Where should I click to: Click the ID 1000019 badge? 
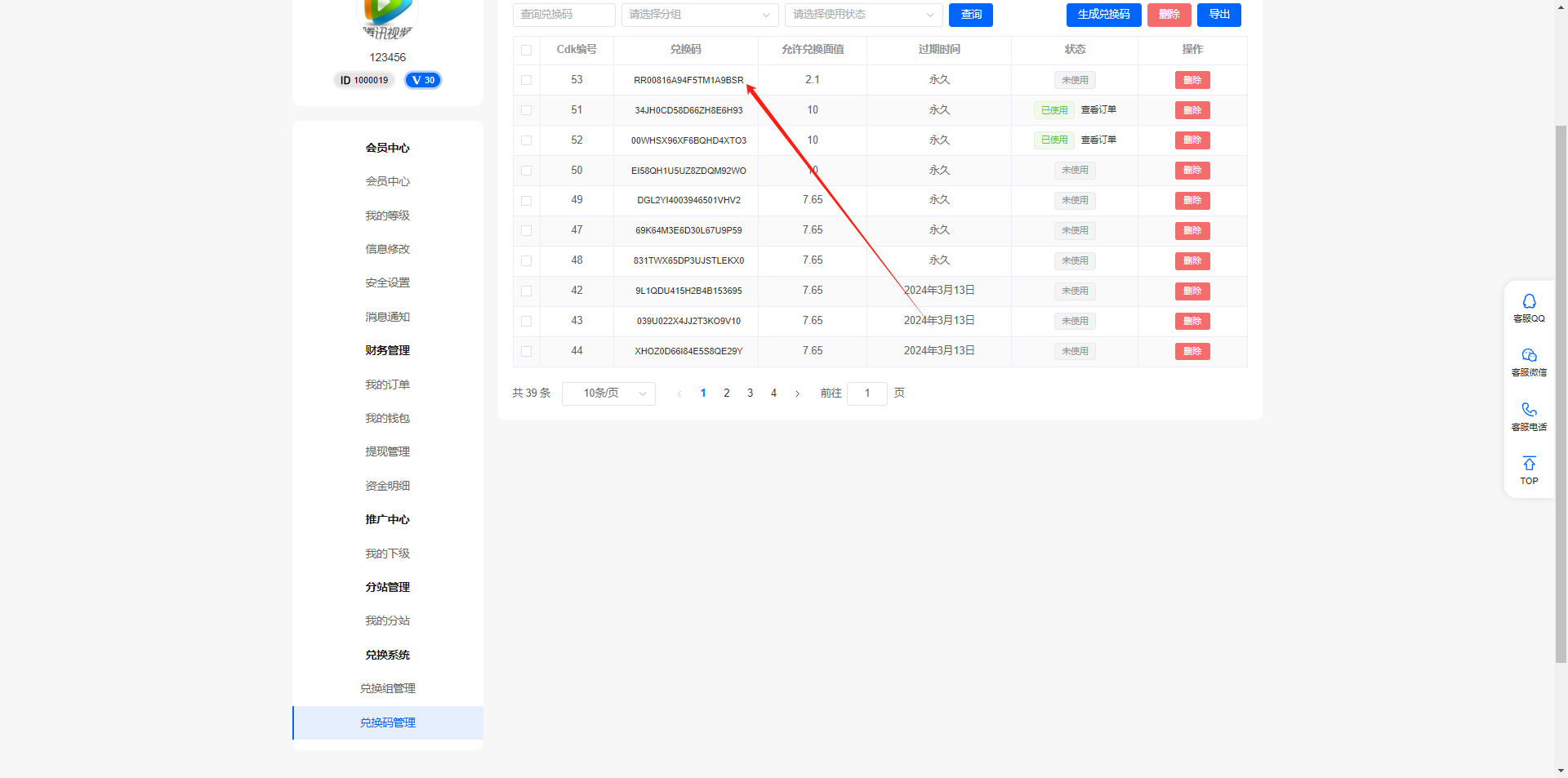[364, 80]
